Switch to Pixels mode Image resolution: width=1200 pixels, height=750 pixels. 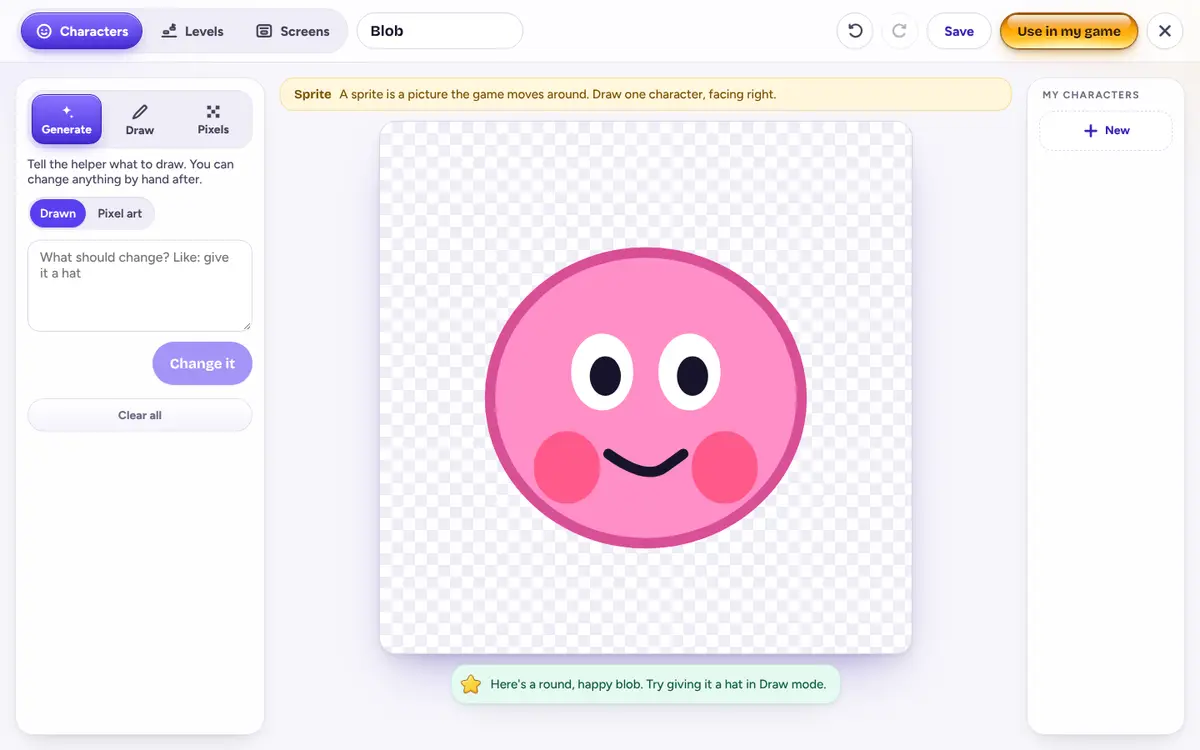[x=213, y=120]
